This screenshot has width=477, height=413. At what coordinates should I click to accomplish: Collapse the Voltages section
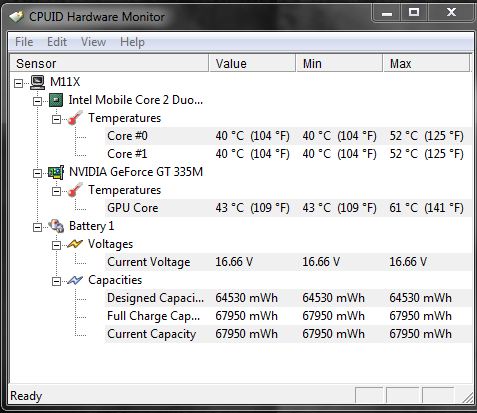click(x=56, y=245)
